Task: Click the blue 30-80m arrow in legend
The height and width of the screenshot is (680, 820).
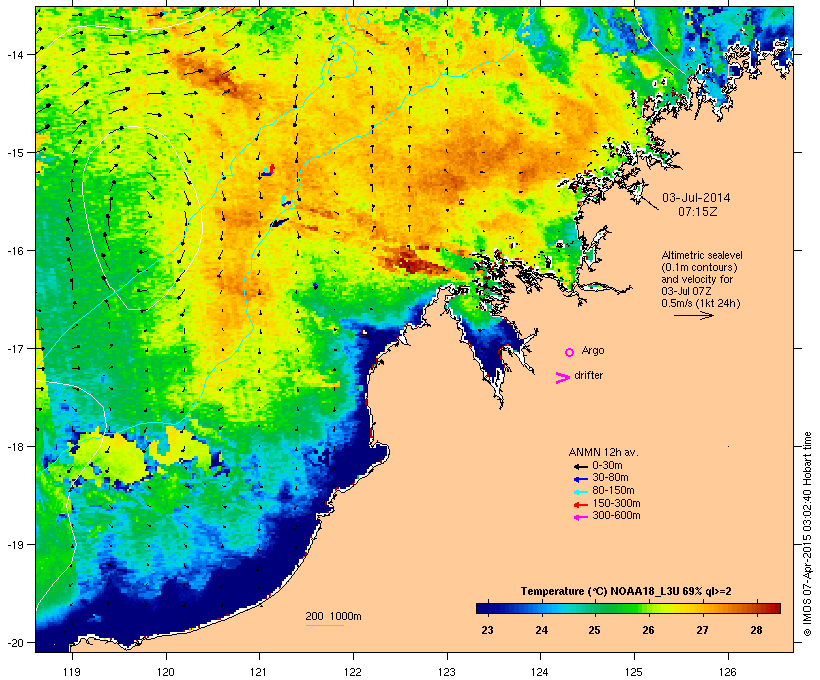Action: point(580,479)
